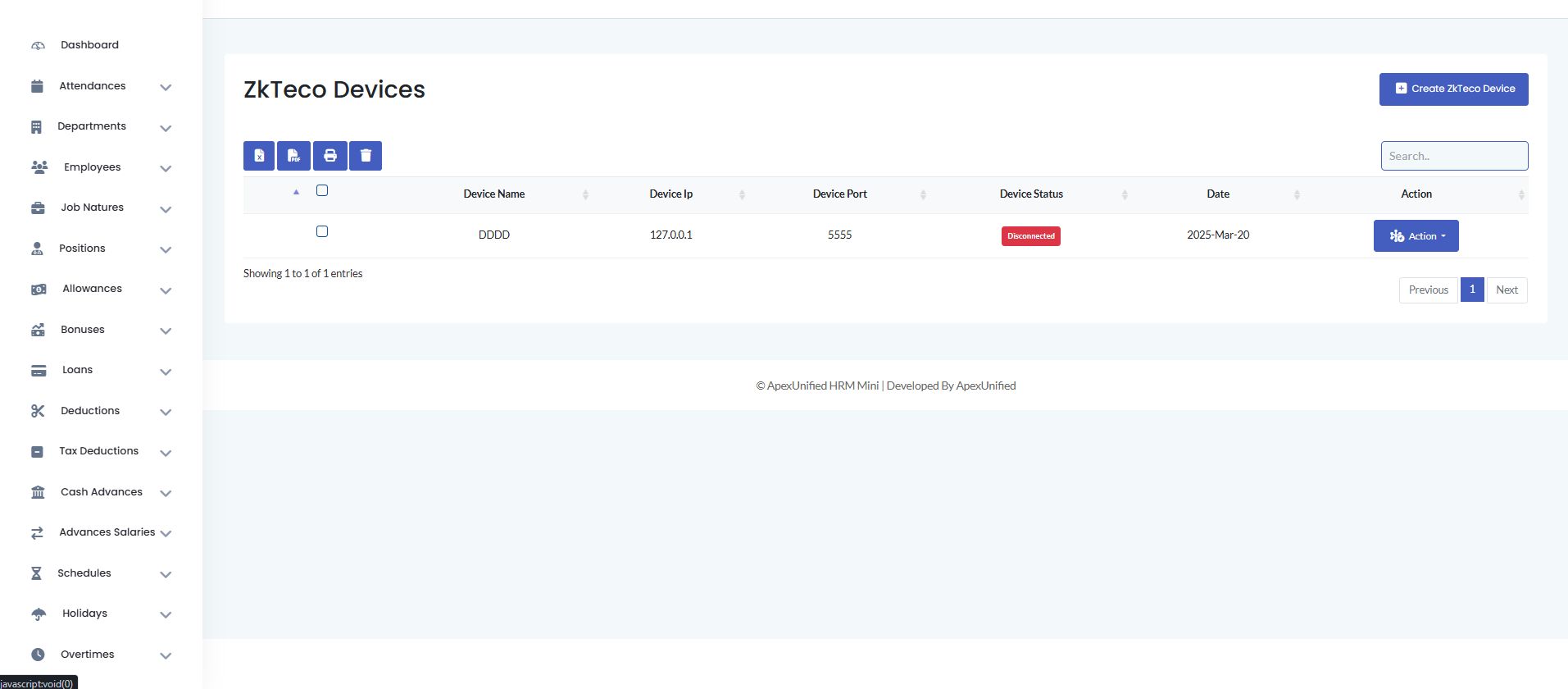Click Create ZkTeco Device button
1568x689 pixels.
(1453, 89)
